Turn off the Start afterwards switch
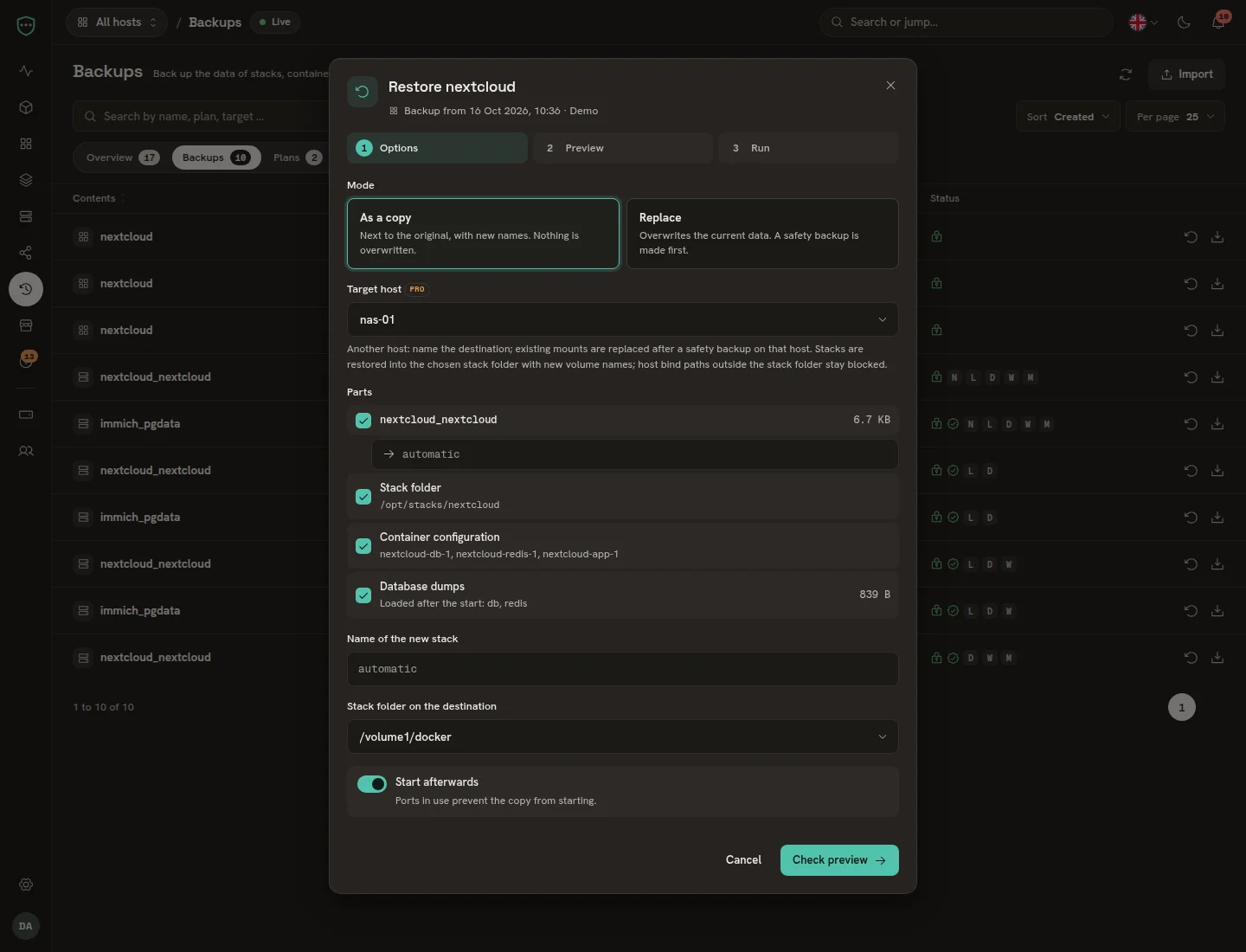Screen dimensions: 1246x952 (x=372, y=784)
